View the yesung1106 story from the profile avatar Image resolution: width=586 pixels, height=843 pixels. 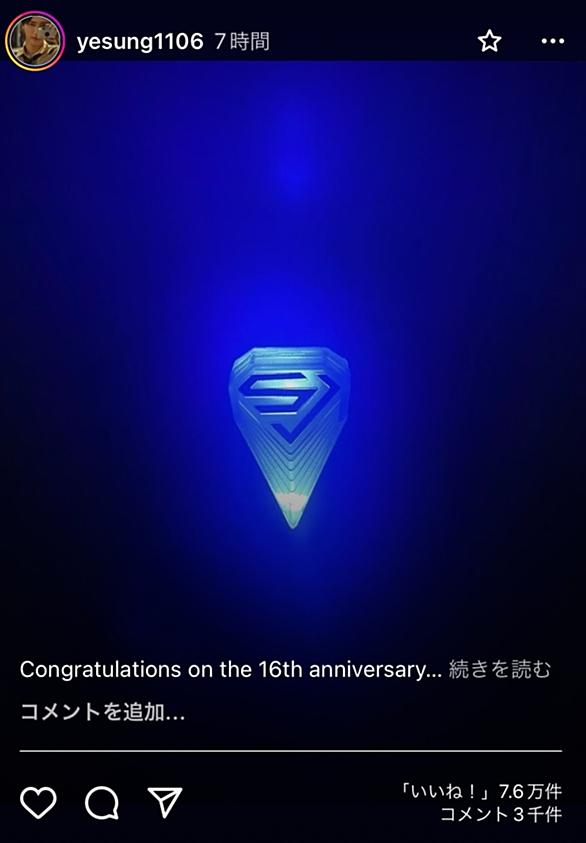pyautogui.click(x=35, y=41)
